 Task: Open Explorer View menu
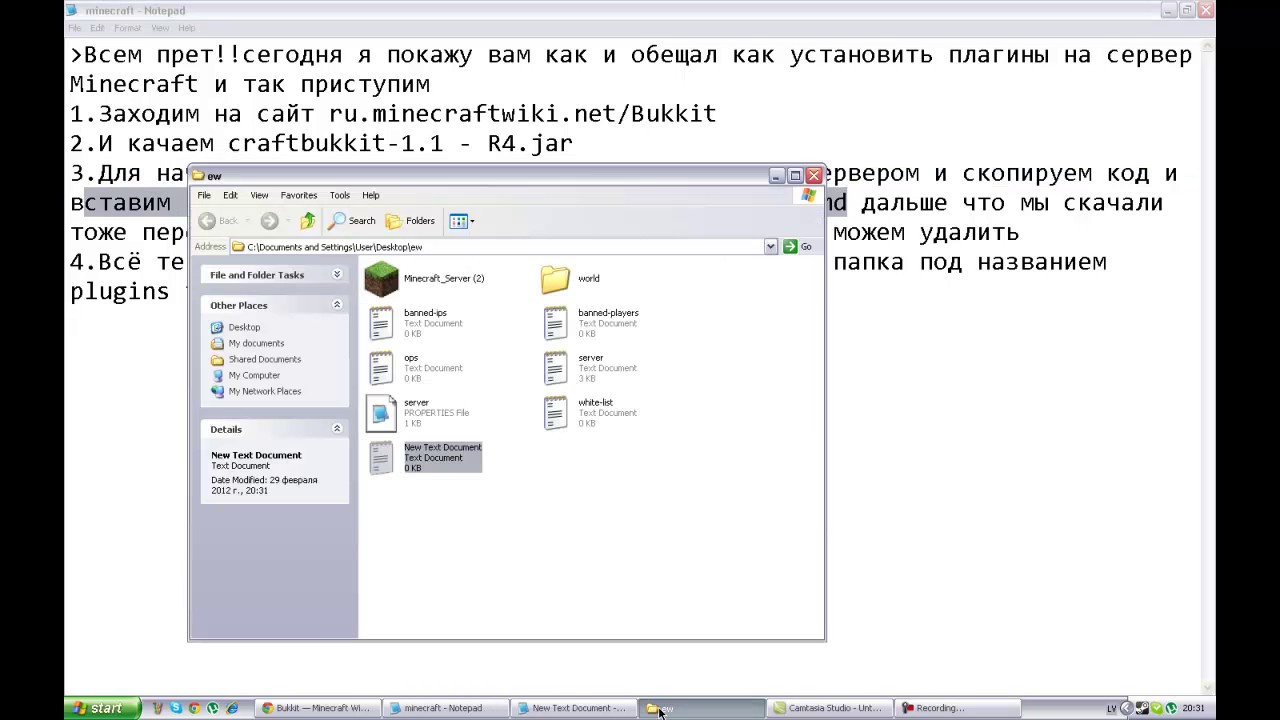coord(259,195)
